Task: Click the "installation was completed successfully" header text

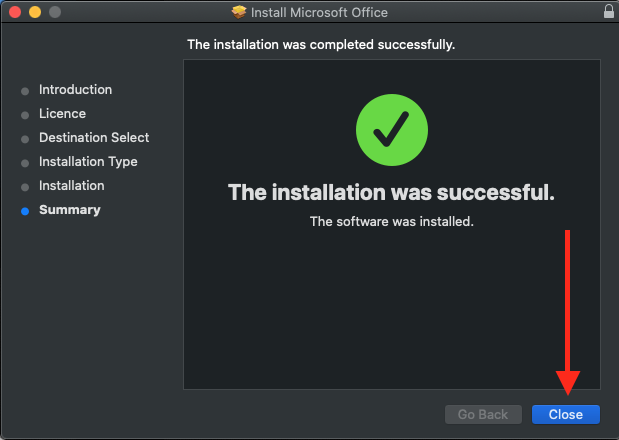Action: 321,45
